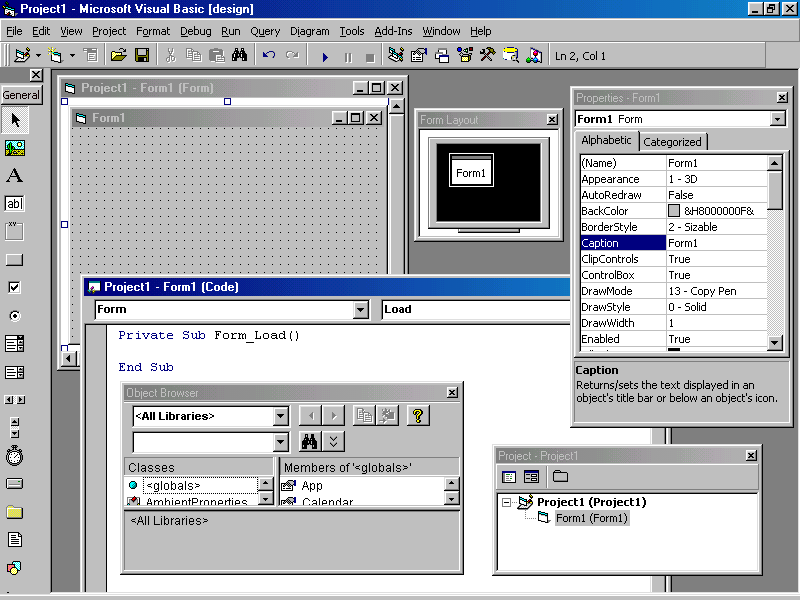Open the object dropdown in Properties window
Screen dimensions: 800x600
tap(777, 119)
